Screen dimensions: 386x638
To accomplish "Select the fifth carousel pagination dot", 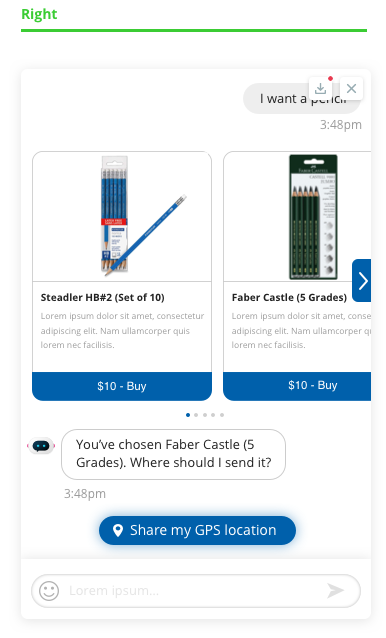I will [222, 415].
